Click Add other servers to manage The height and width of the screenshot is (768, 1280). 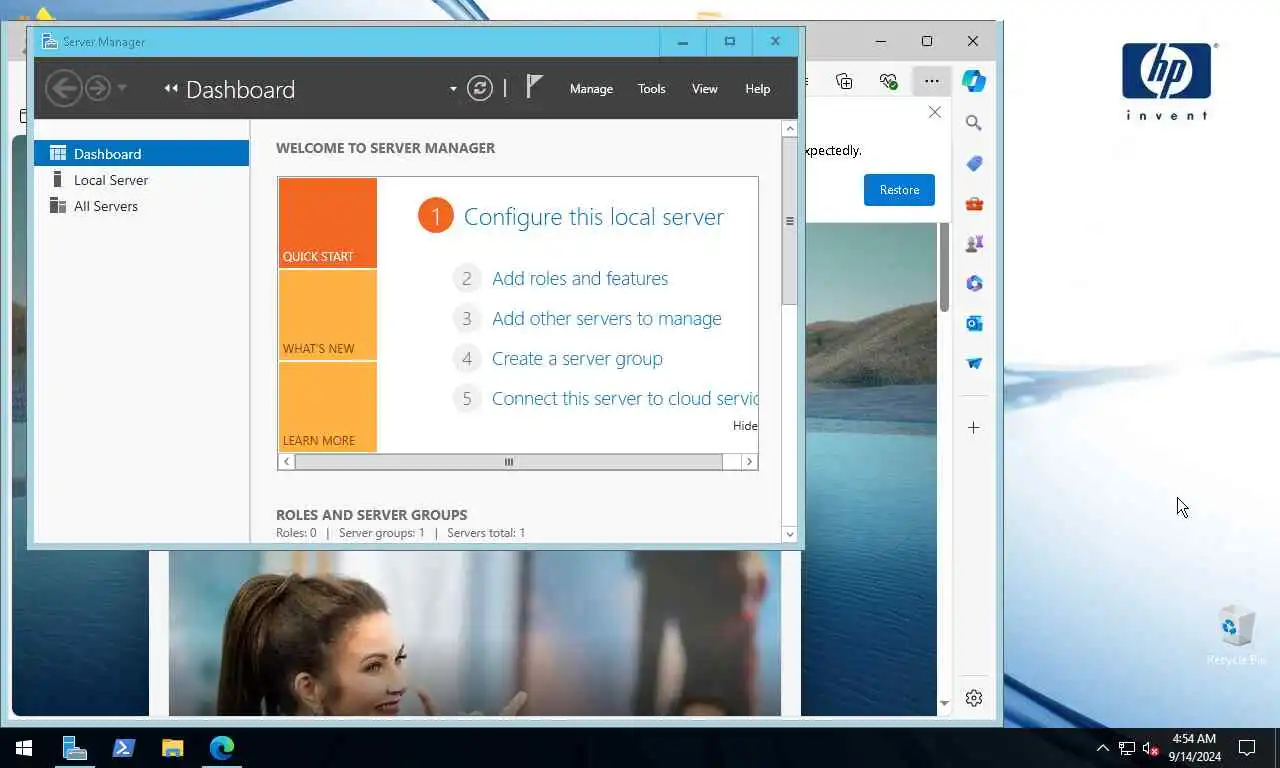(x=606, y=318)
